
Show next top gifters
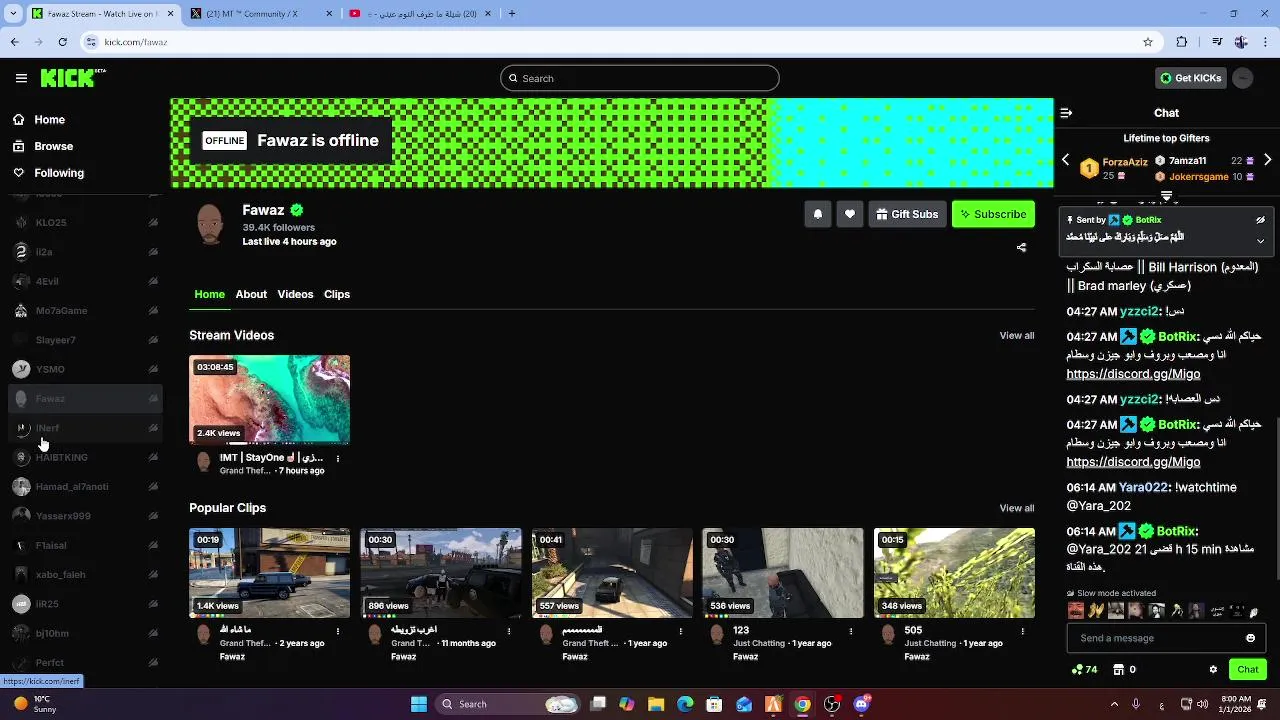click(1267, 160)
